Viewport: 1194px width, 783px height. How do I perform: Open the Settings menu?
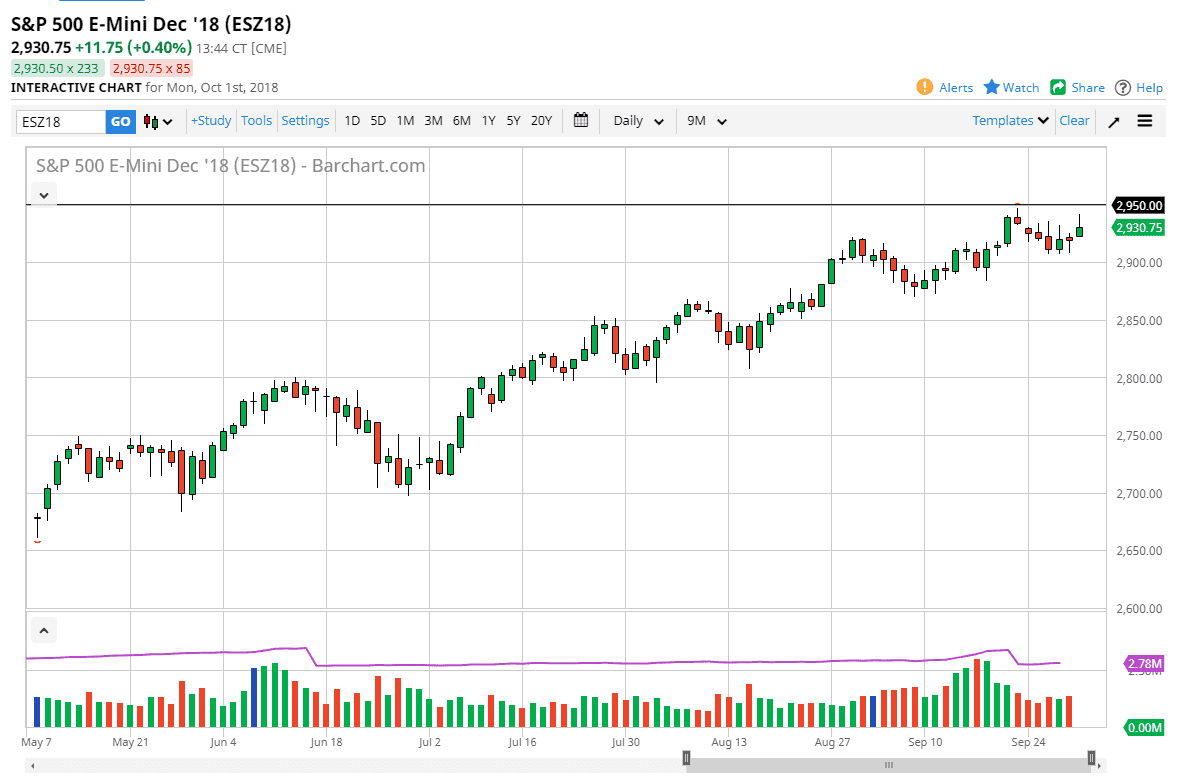[x=305, y=120]
